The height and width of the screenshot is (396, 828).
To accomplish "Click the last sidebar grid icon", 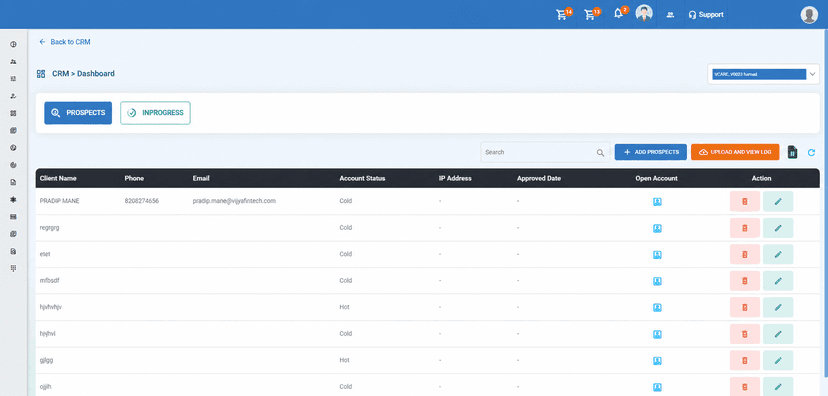I will click(13, 268).
